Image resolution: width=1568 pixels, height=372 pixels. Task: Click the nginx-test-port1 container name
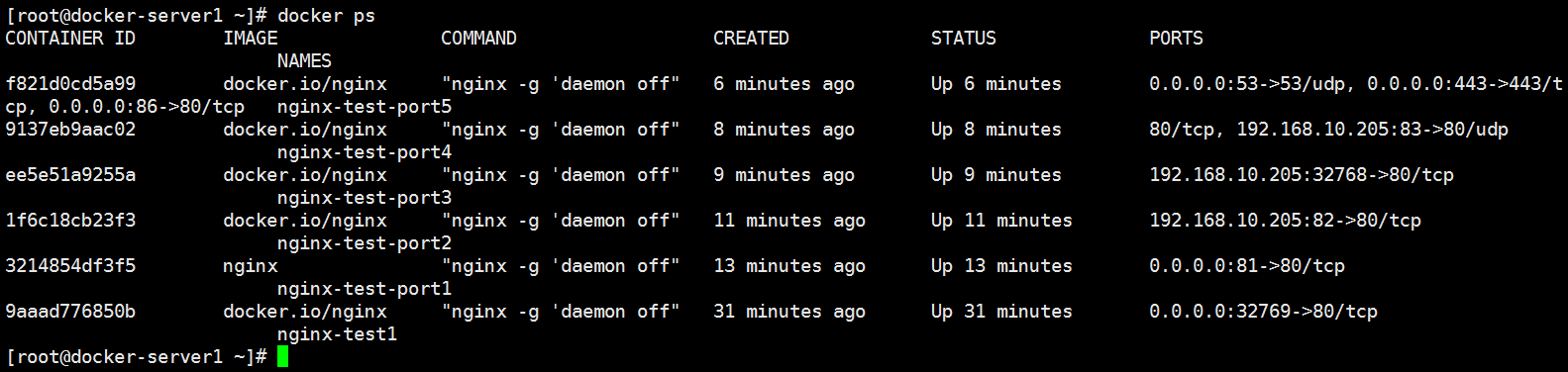click(x=365, y=289)
